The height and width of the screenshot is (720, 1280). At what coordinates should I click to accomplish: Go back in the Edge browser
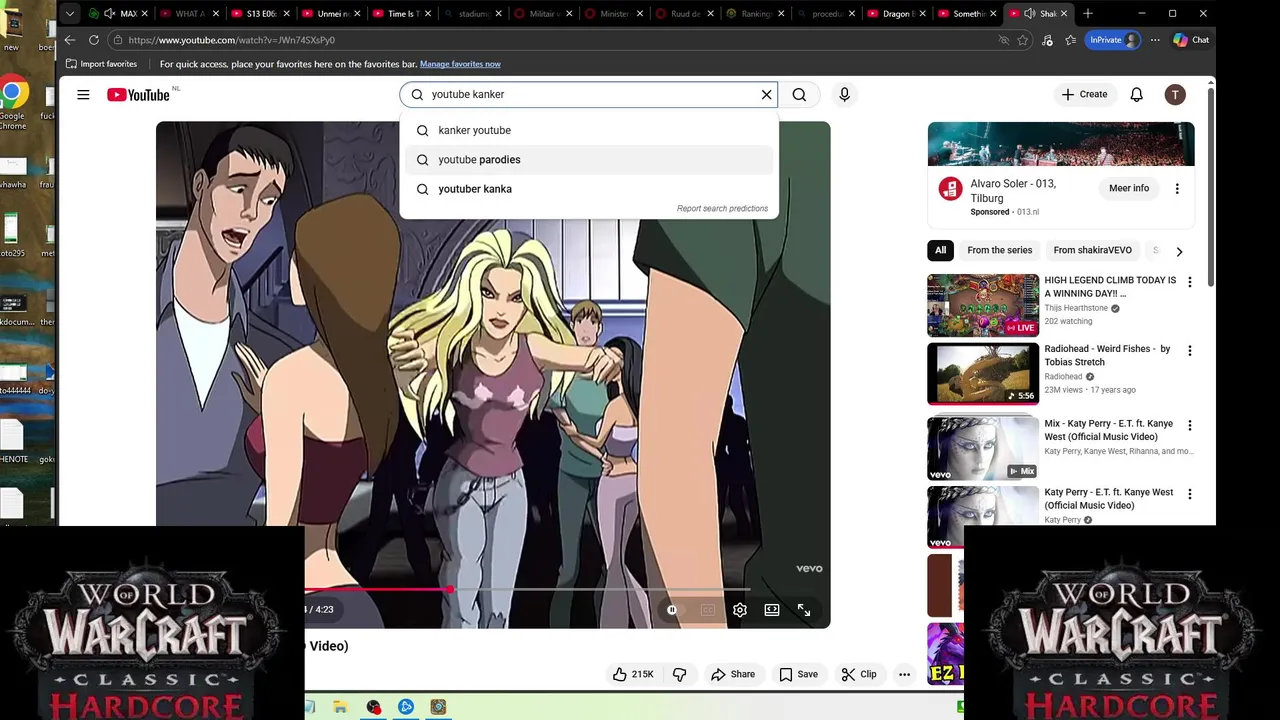[69, 40]
